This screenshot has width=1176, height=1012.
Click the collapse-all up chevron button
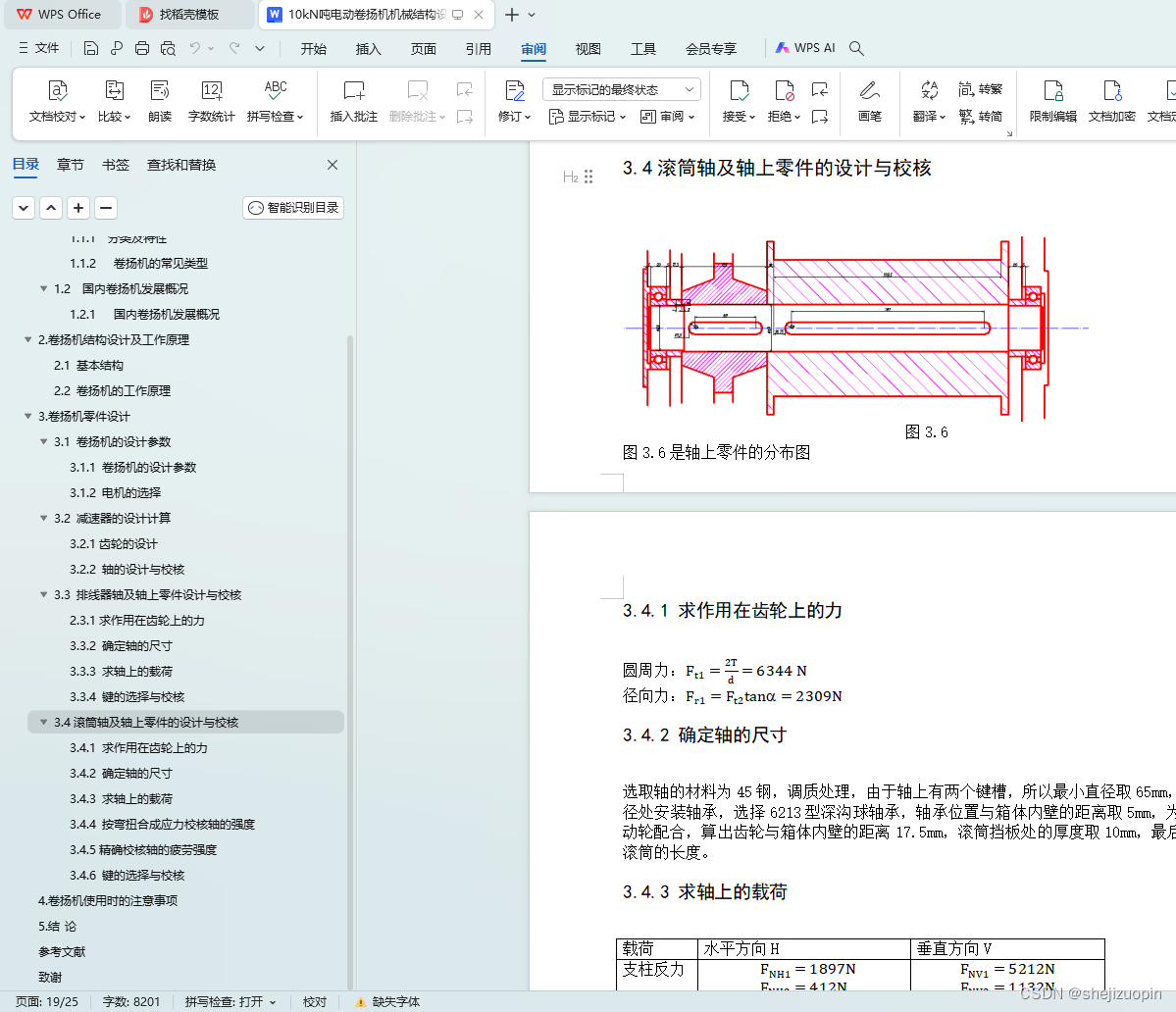click(51, 208)
